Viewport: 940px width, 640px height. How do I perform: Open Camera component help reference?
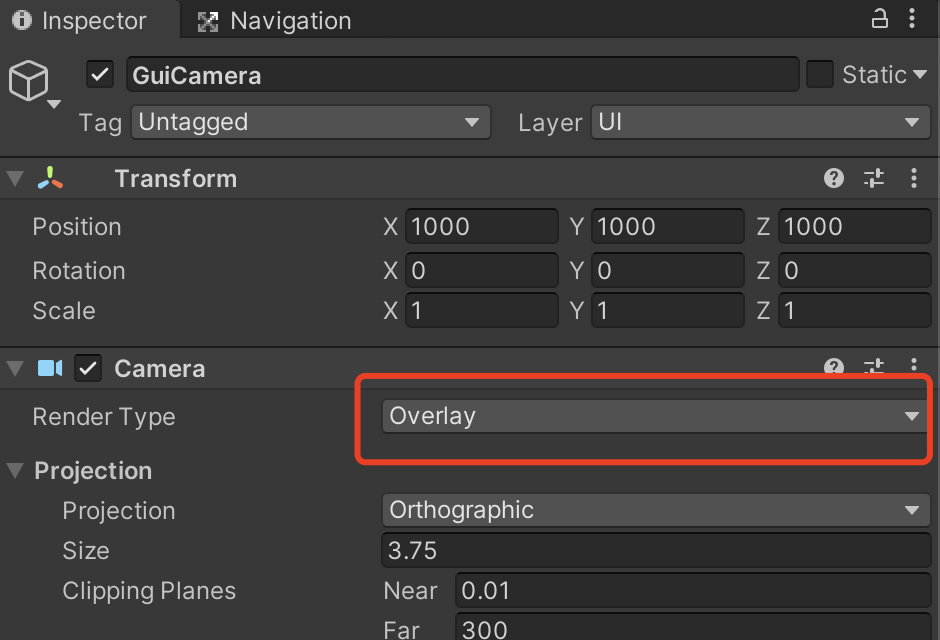(833, 366)
